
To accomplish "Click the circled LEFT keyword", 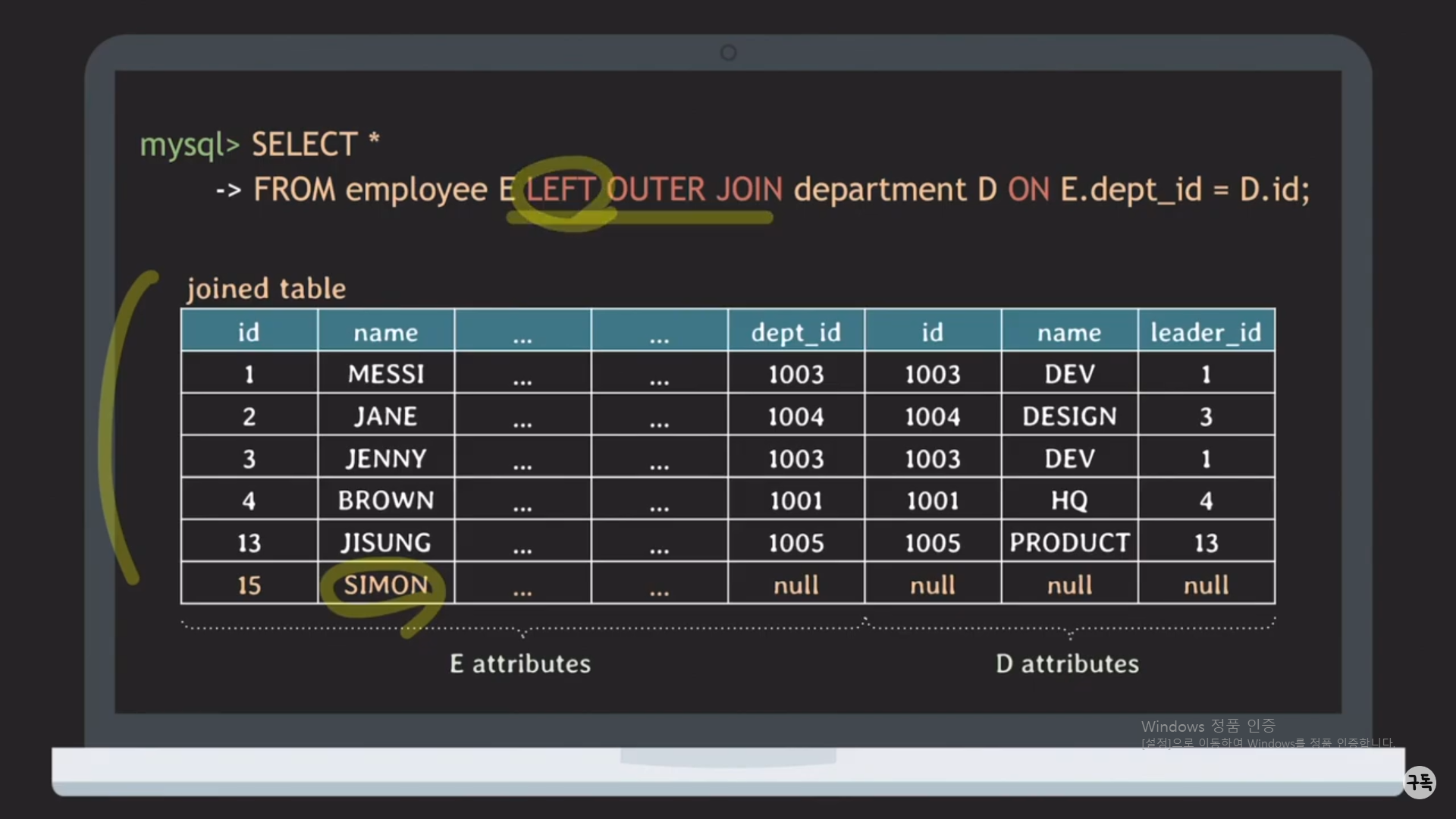I will pos(561,190).
